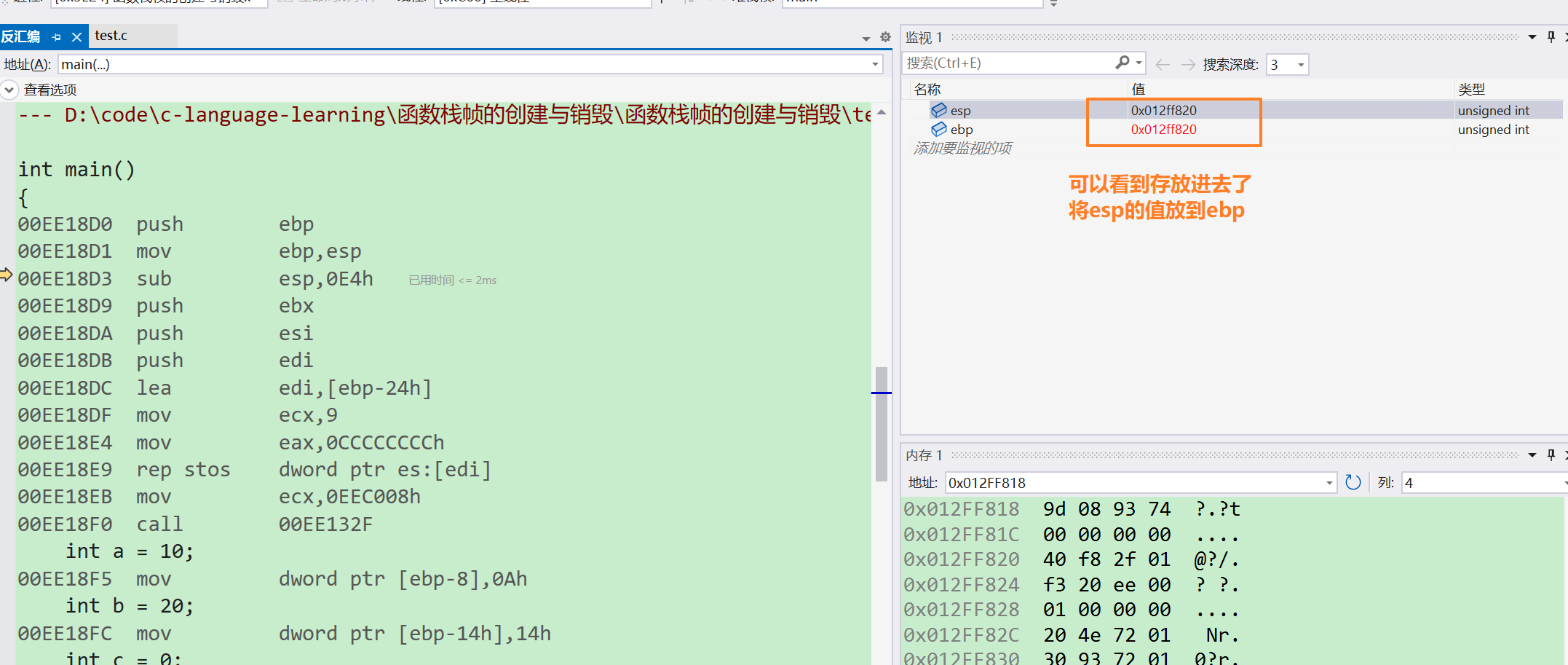Pin the 监视 1 panel

coord(1551,37)
